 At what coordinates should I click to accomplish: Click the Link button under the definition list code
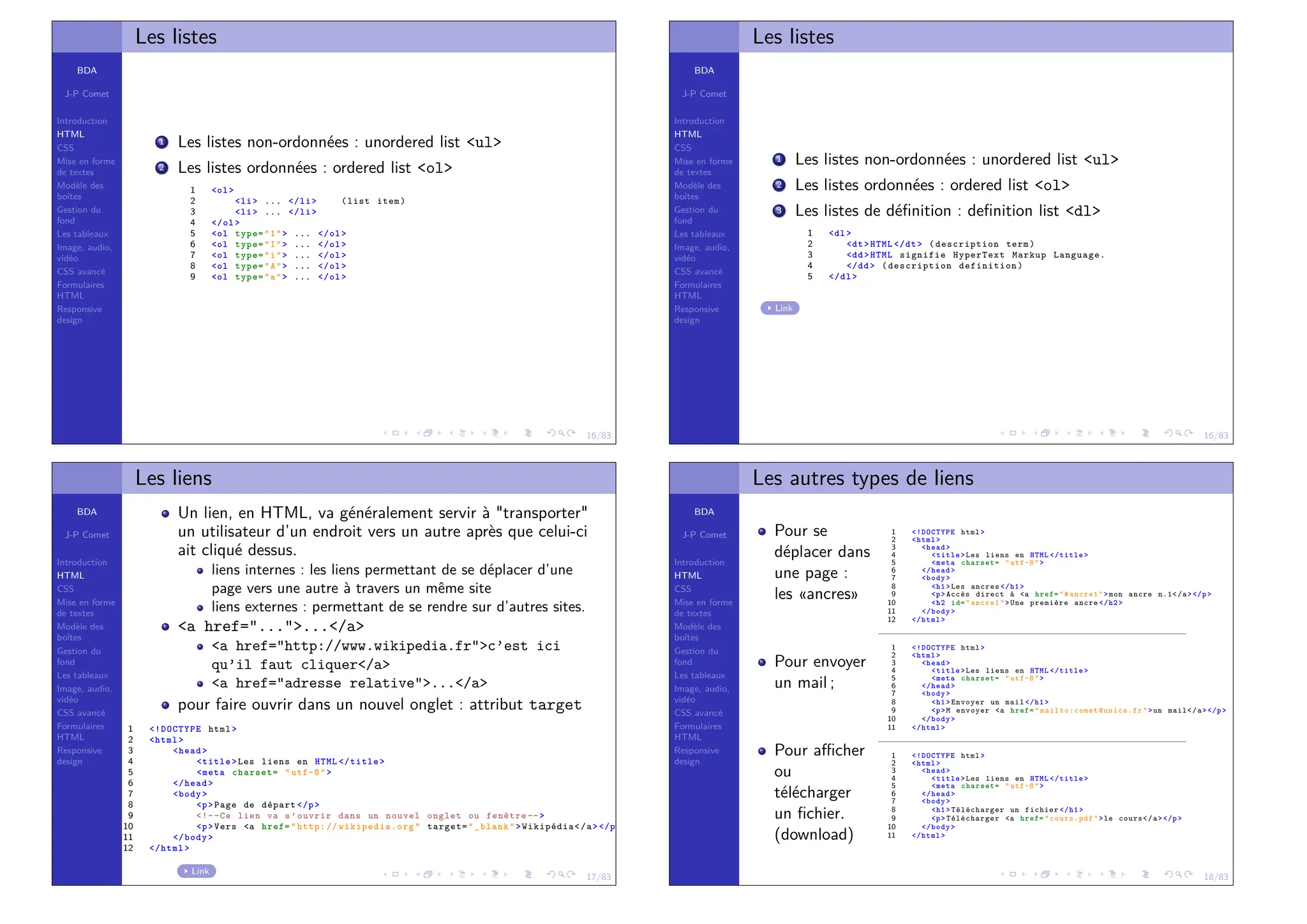[780, 308]
